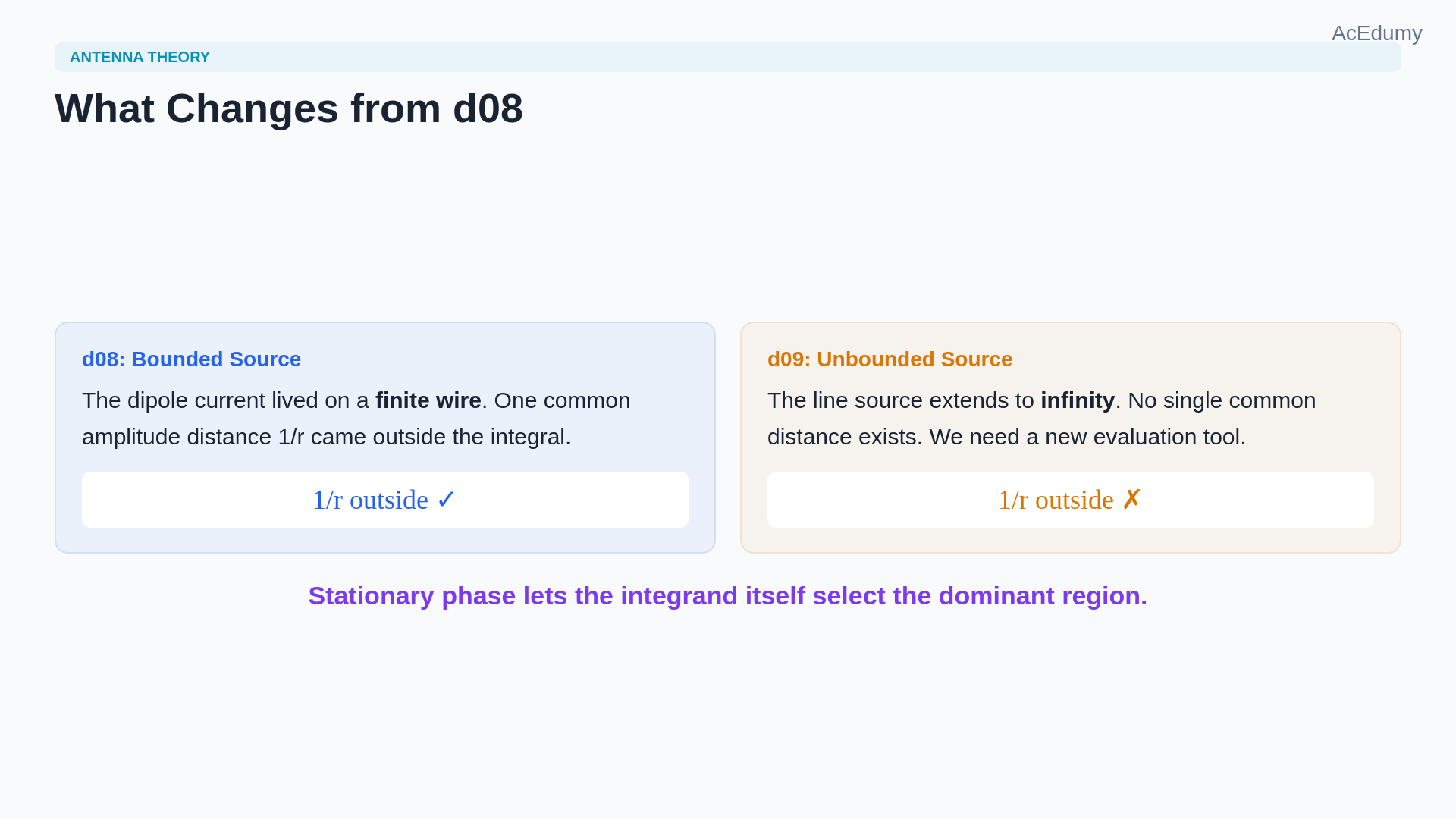
Task: Click the purple Stationary phase summary sentence
Action: [728, 596]
